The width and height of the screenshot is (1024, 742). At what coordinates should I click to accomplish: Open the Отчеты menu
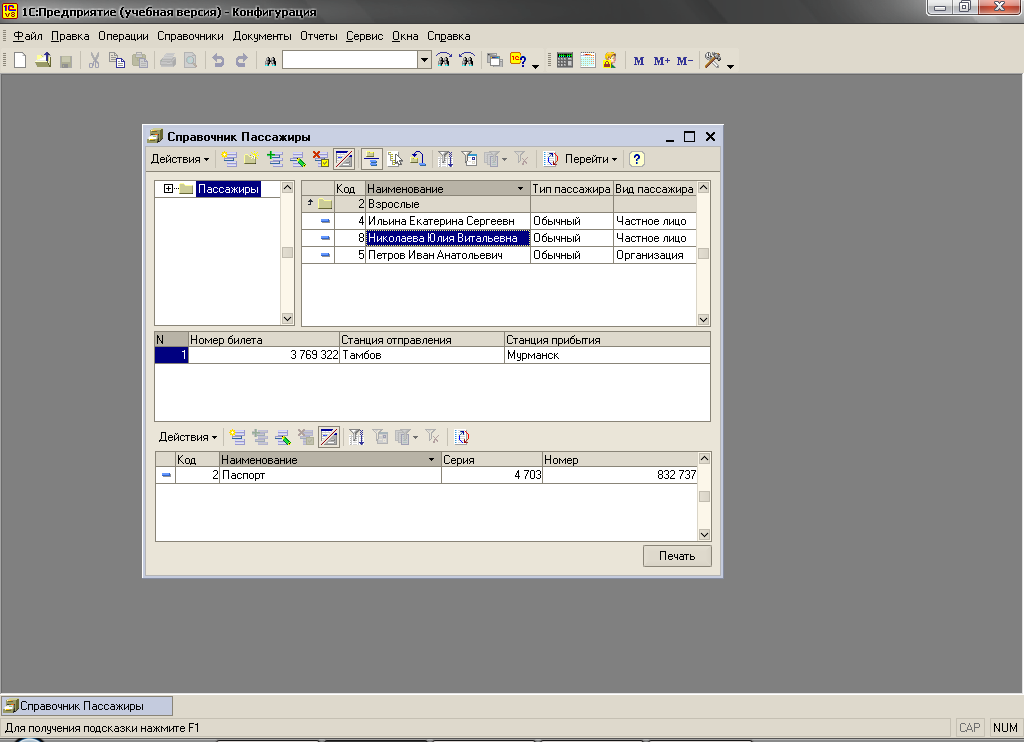pyautogui.click(x=318, y=36)
